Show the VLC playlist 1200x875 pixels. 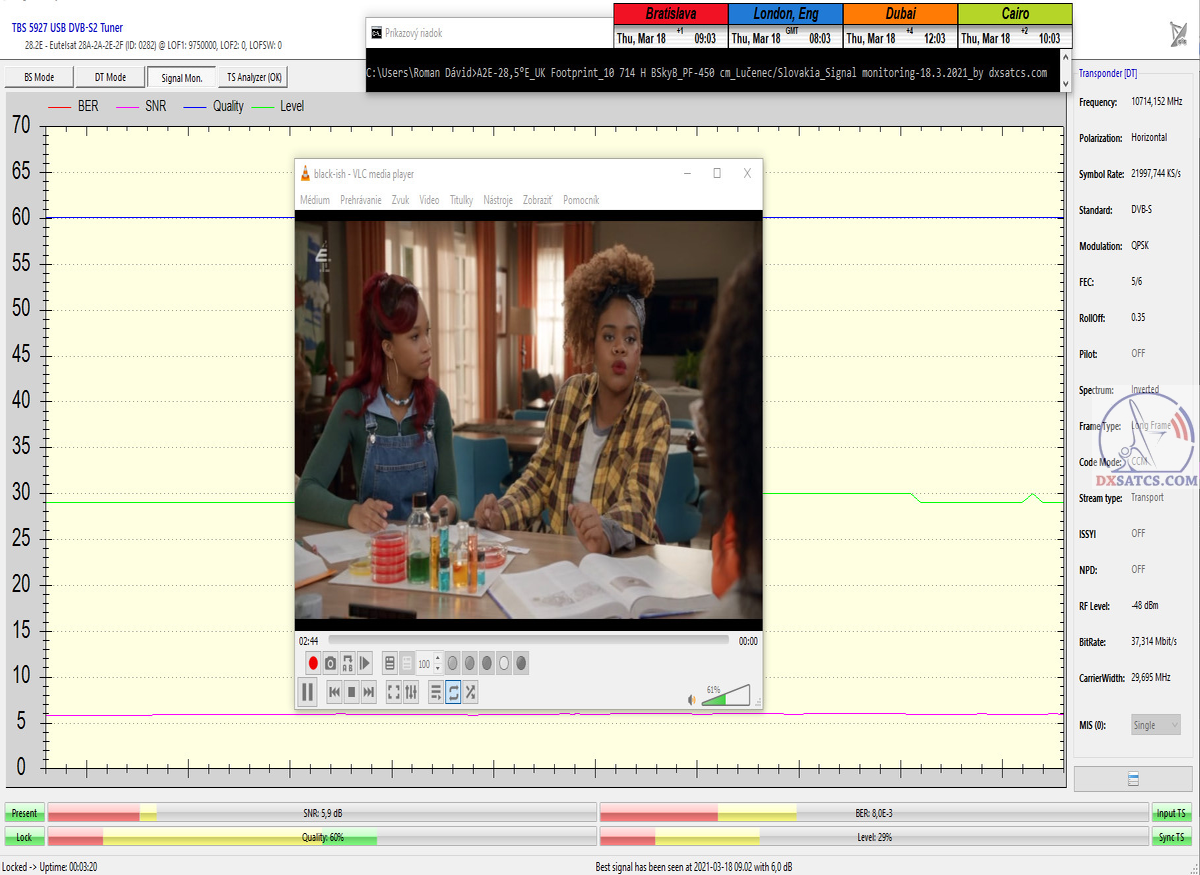coord(436,691)
